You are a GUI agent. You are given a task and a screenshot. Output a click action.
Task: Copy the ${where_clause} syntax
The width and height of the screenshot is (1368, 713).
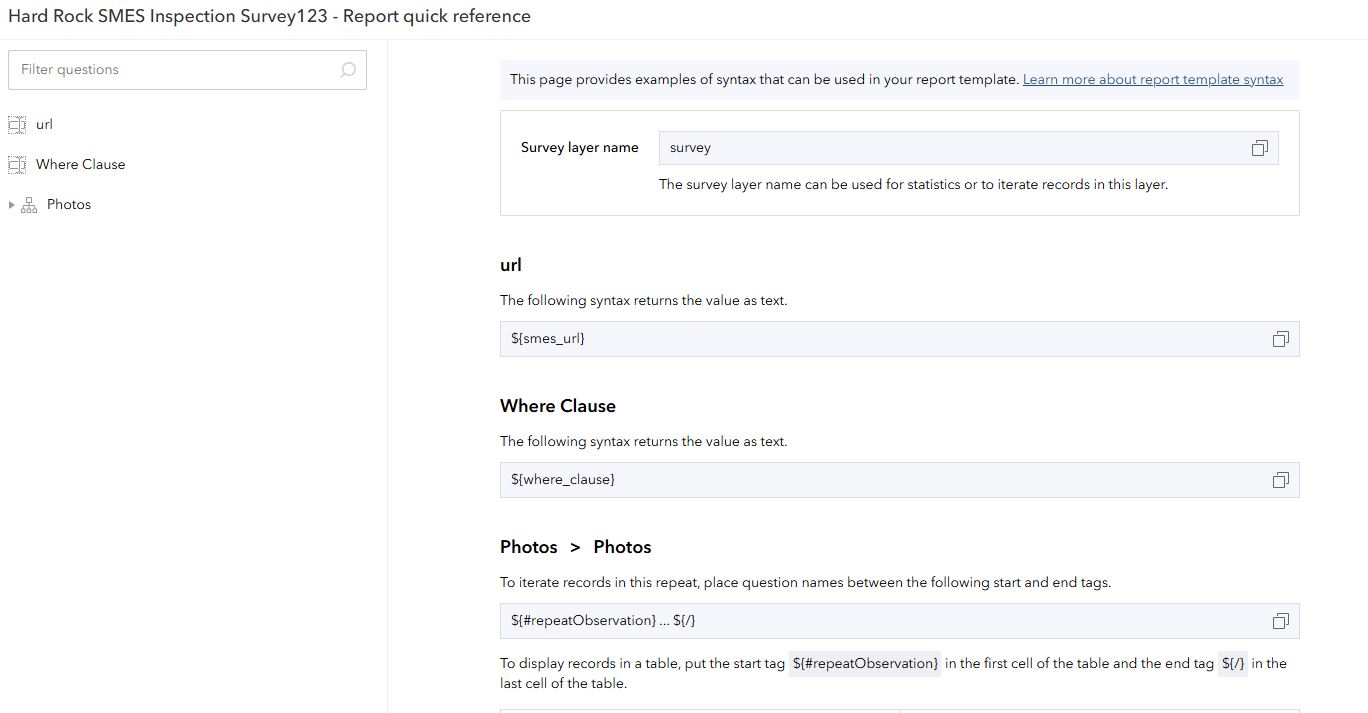click(1280, 480)
